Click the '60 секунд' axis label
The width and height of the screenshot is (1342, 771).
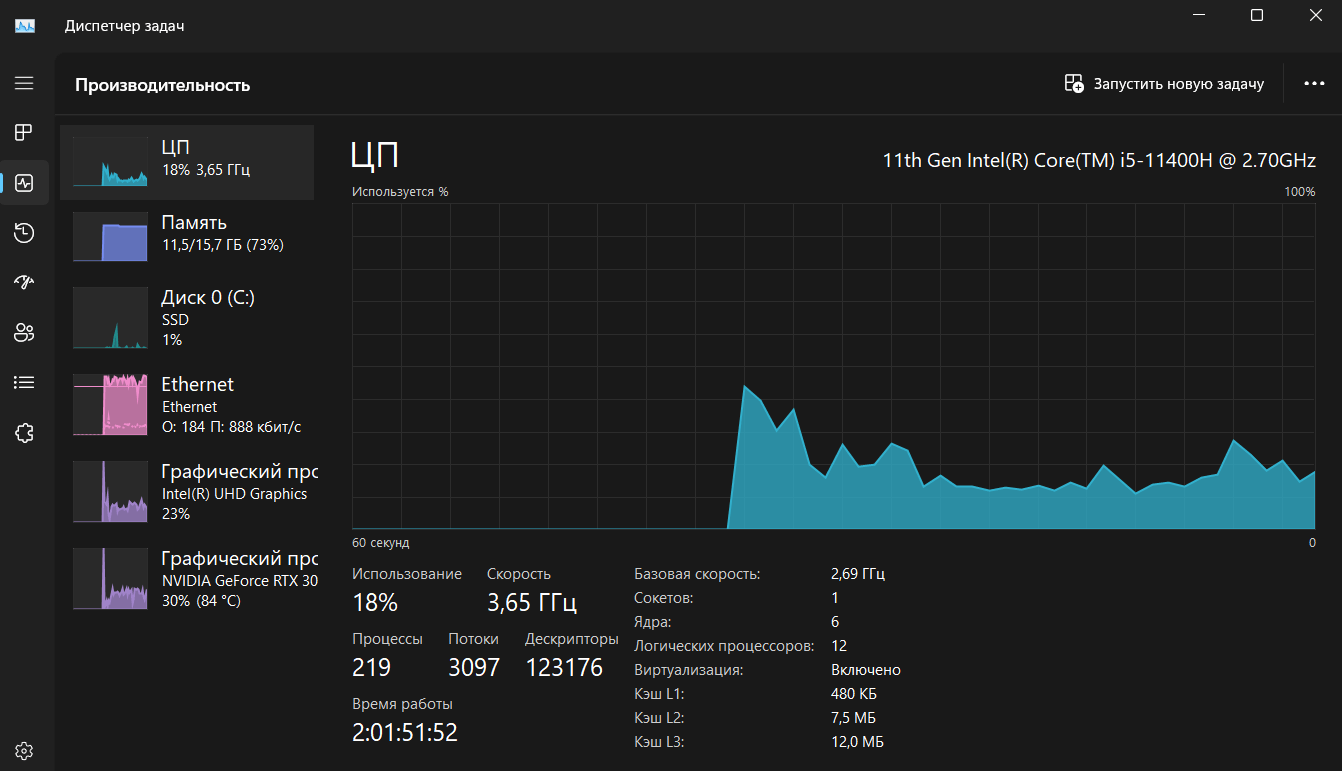click(381, 543)
